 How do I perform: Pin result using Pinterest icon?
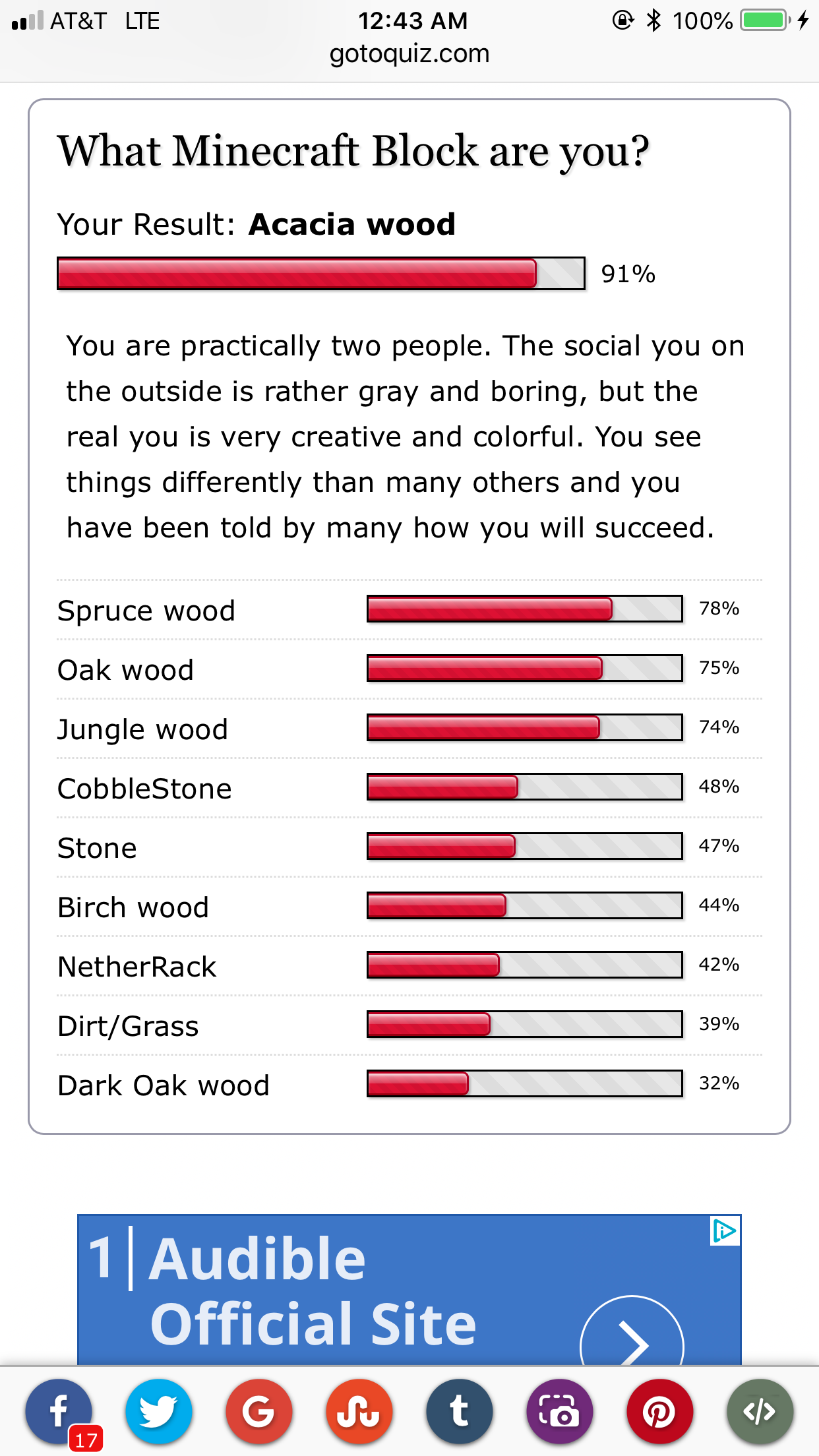[660, 1412]
